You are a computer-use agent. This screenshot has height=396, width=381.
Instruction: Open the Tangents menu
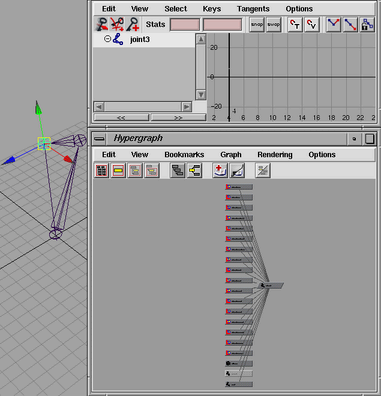253,9
